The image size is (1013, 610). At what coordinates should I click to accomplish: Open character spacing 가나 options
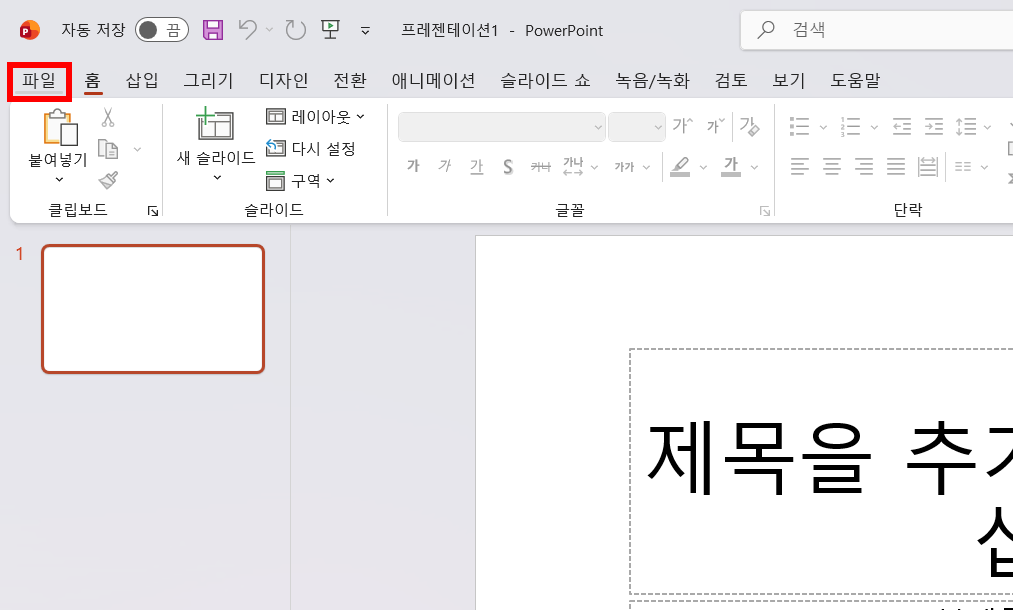[x=580, y=167]
